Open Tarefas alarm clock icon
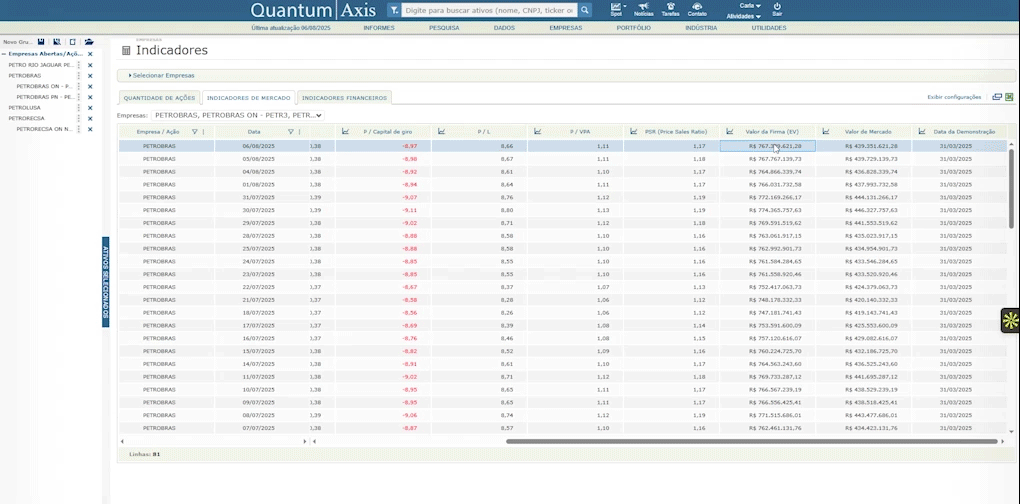This screenshot has width=1020, height=504. pyautogui.click(x=670, y=7)
